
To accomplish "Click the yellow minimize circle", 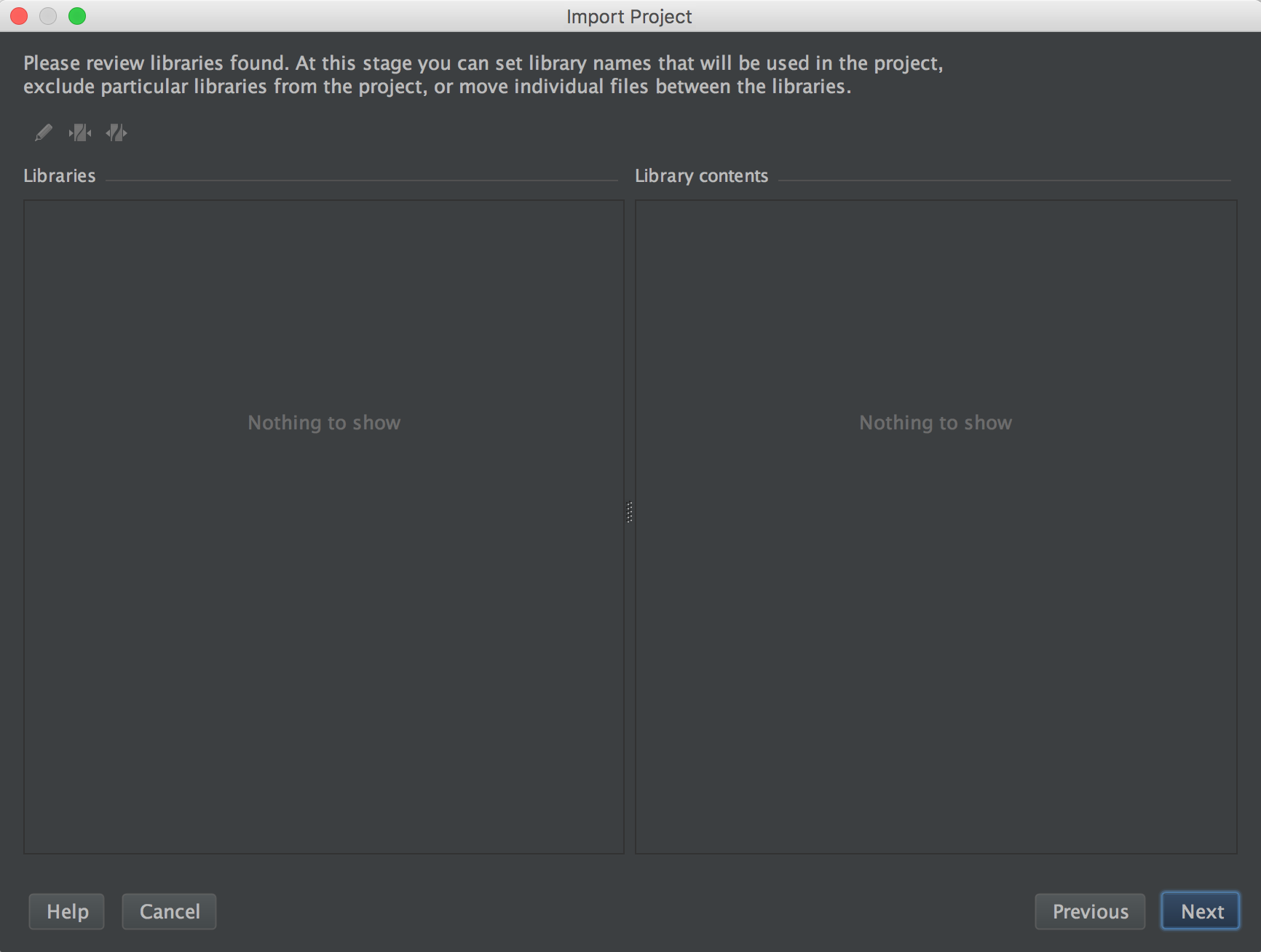I will (48, 15).
